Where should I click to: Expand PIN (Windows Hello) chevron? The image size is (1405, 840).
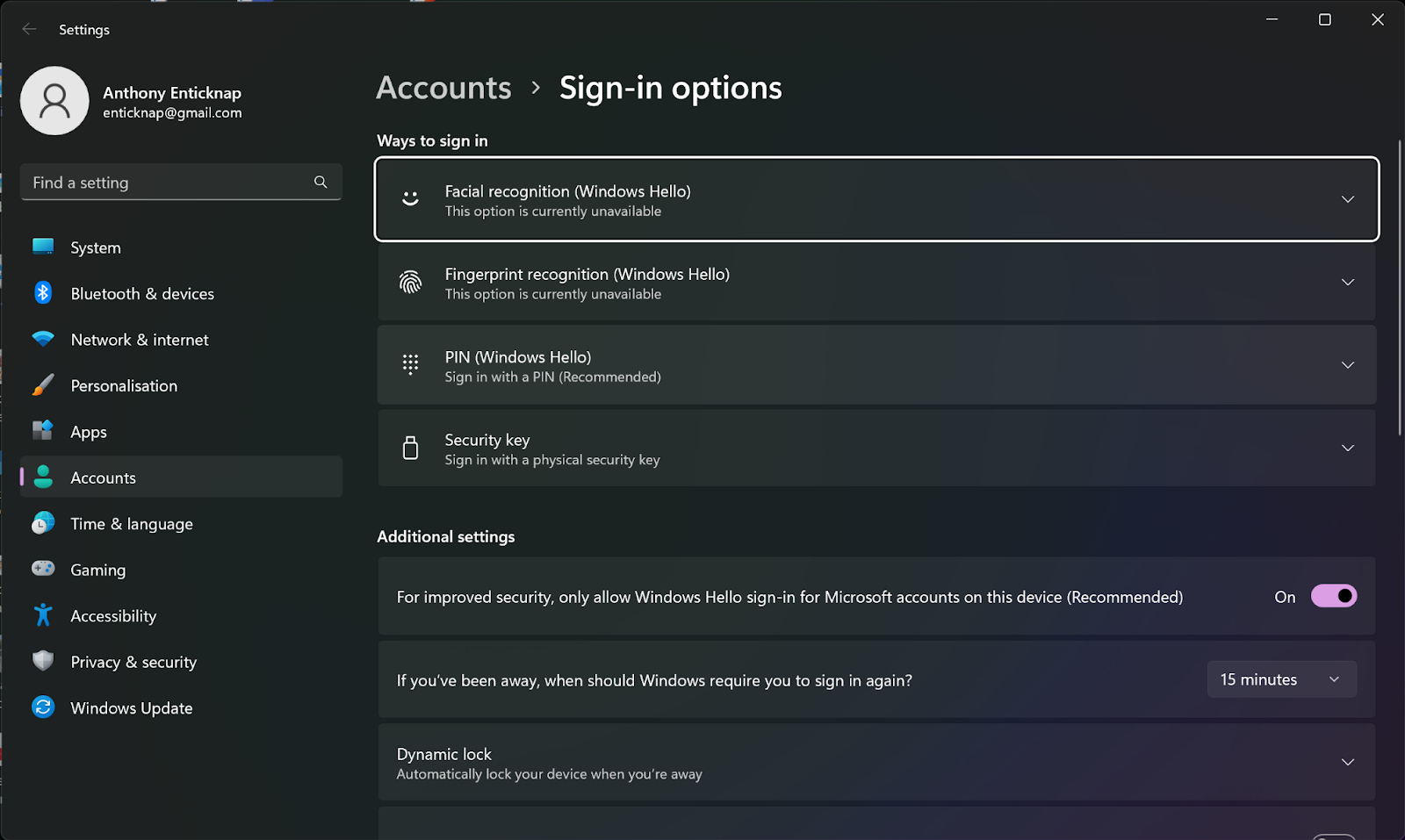click(x=1348, y=364)
